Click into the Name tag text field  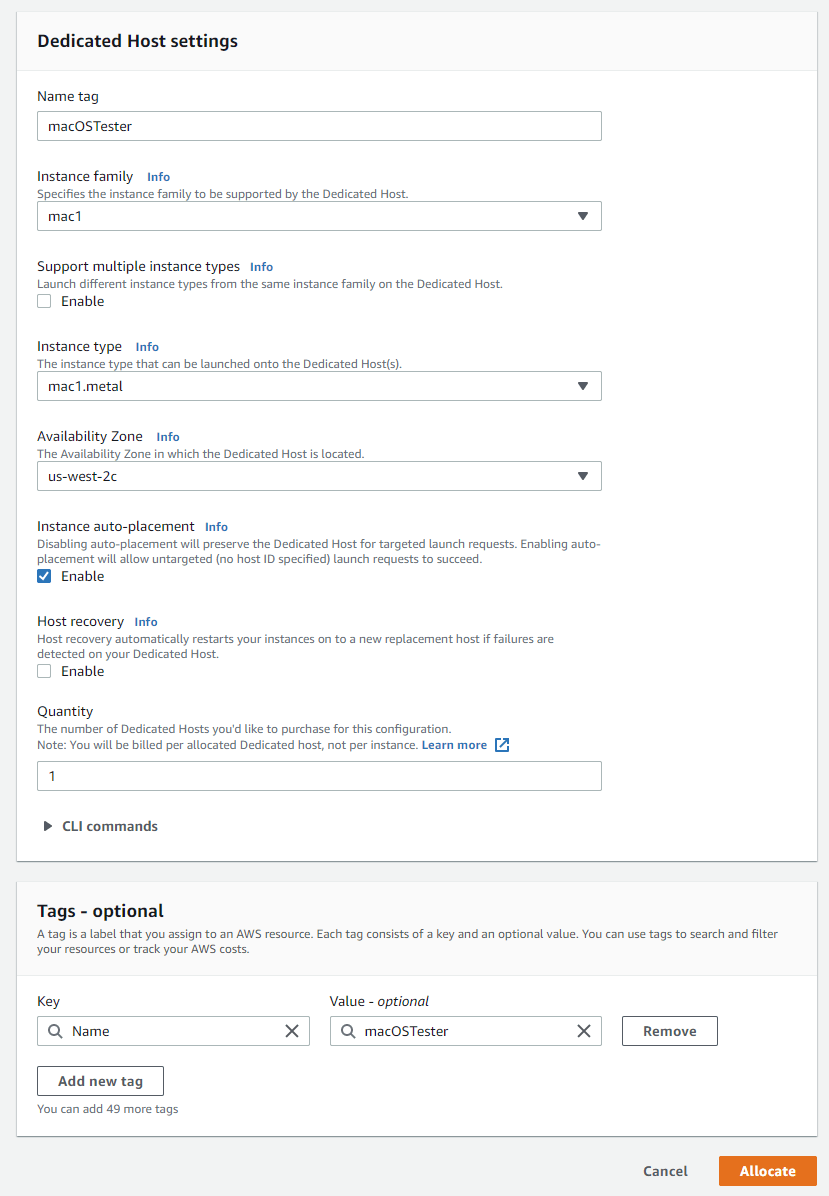(x=319, y=126)
